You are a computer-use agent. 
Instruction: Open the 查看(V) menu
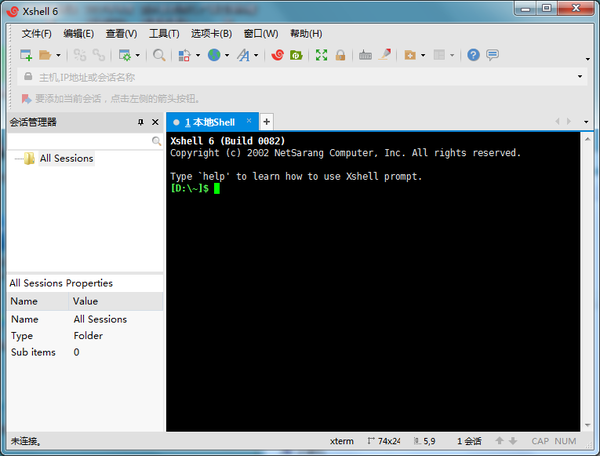(121, 34)
